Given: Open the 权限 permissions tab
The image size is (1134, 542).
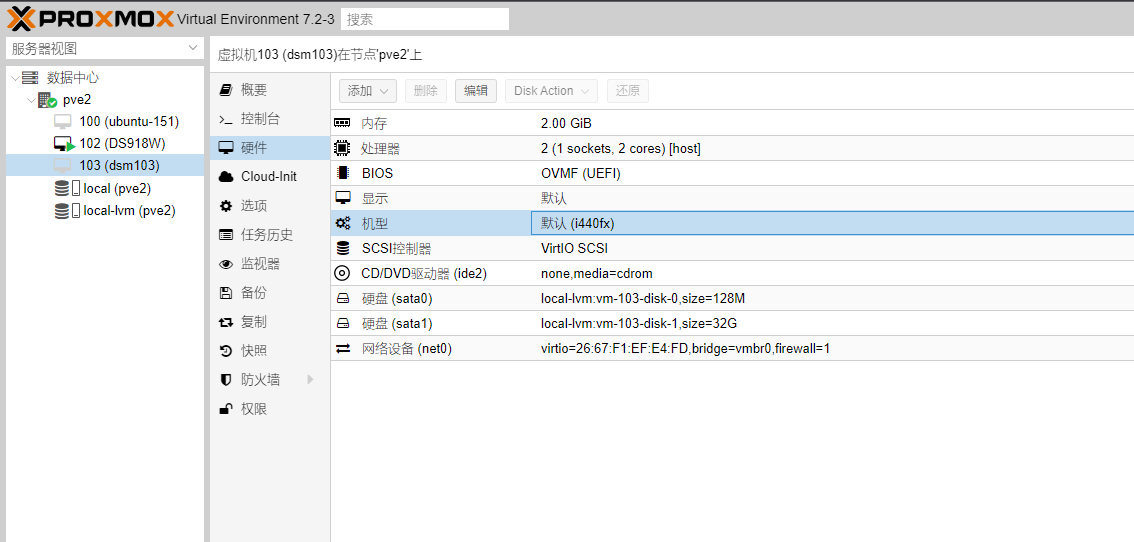Looking at the screenshot, I should pyautogui.click(x=270, y=409).
